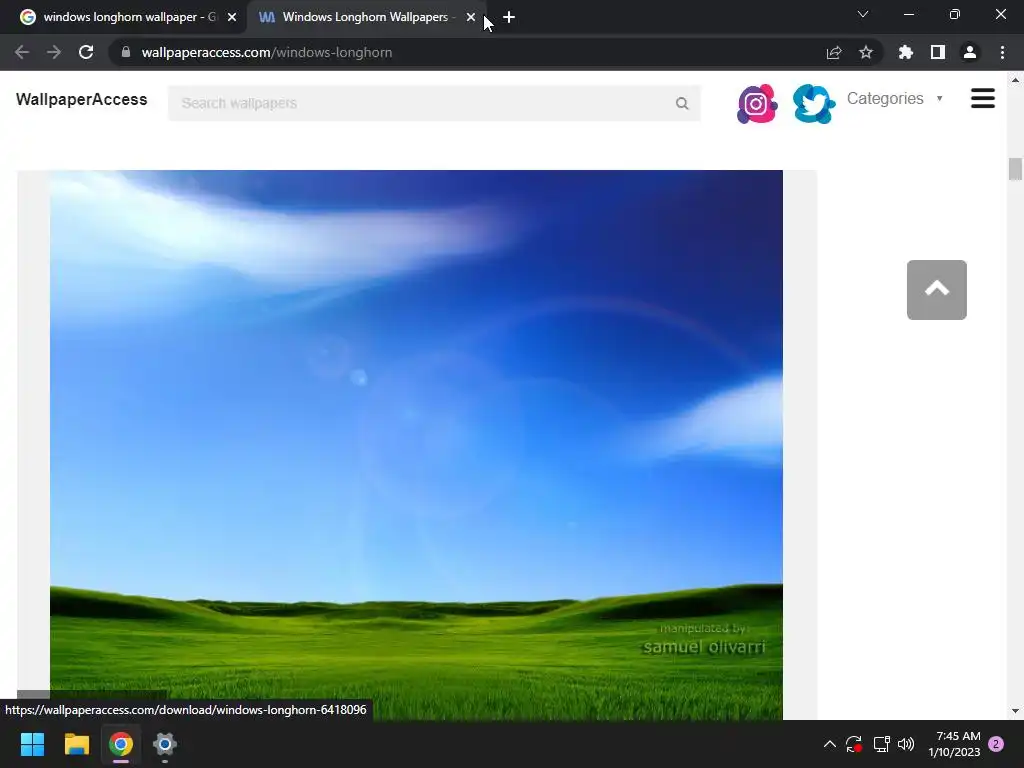Open the Longhorn green field wallpaper
Viewport: 1024px width, 768px height.
[x=416, y=445]
